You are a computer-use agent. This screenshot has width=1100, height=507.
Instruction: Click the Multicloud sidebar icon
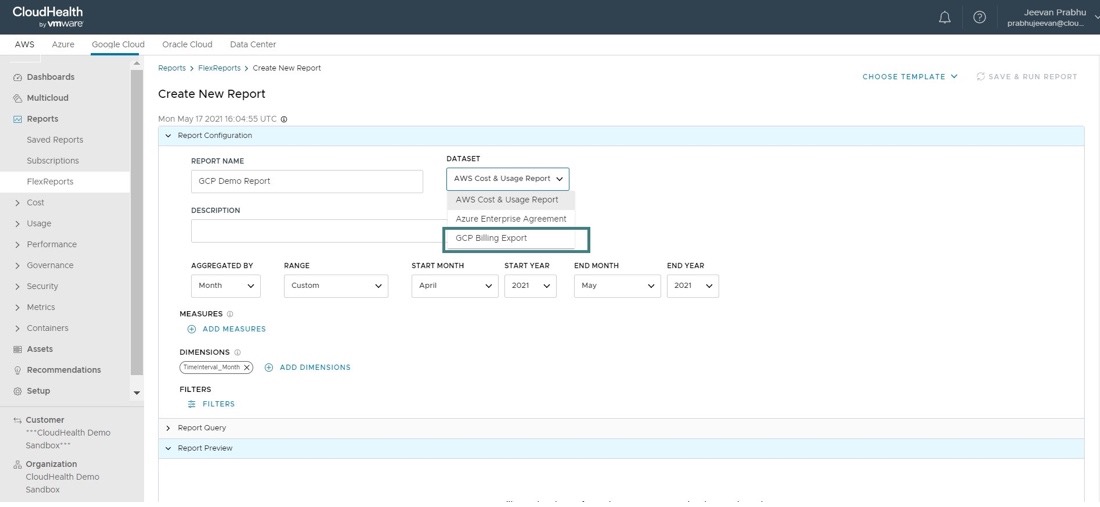pyautogui.click(x=18, y=98)
